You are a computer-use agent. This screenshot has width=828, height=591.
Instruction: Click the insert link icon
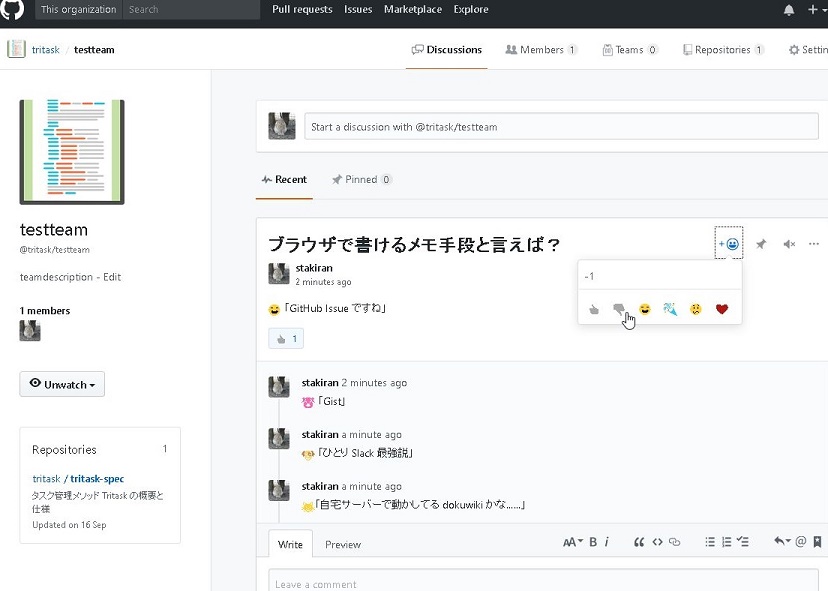[x=675, y=542]
